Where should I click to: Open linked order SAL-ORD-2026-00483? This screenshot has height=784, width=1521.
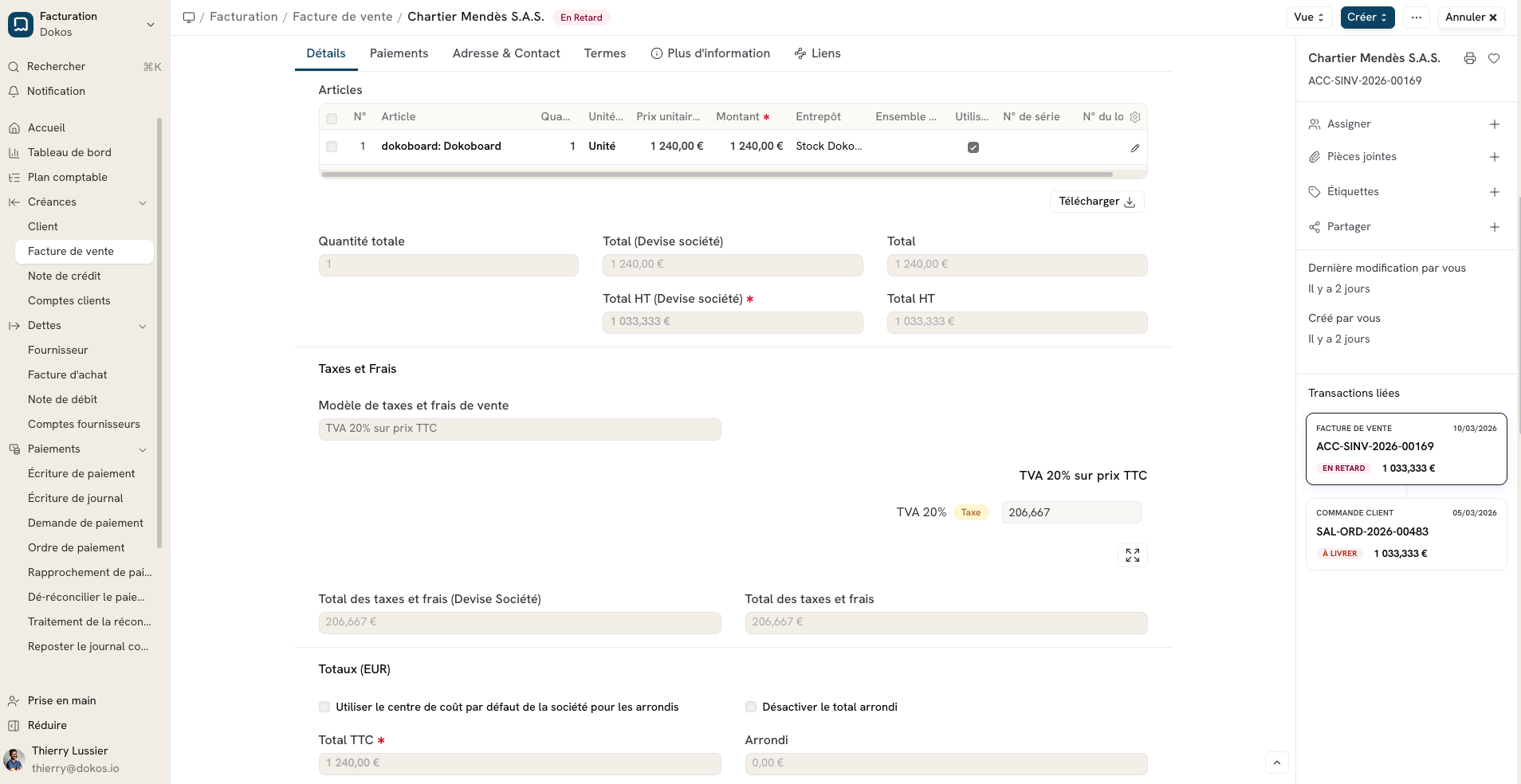pyautogui.click(x=1372, y=531)
